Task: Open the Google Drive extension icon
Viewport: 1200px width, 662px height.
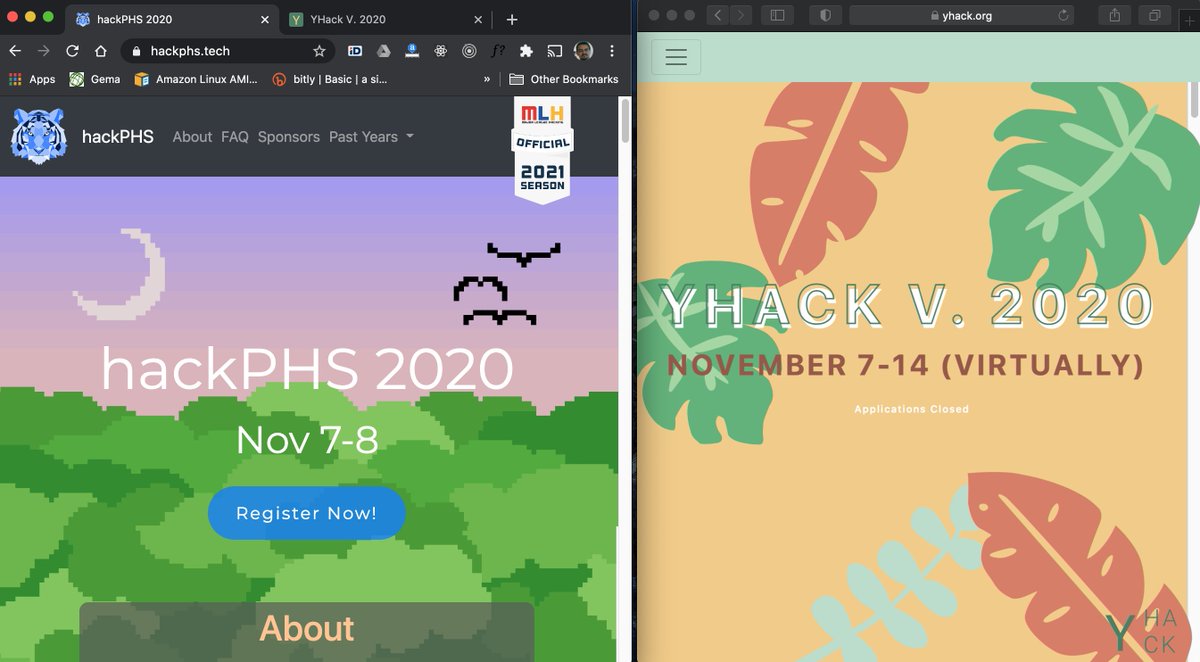Action: [x=383, y=51]
